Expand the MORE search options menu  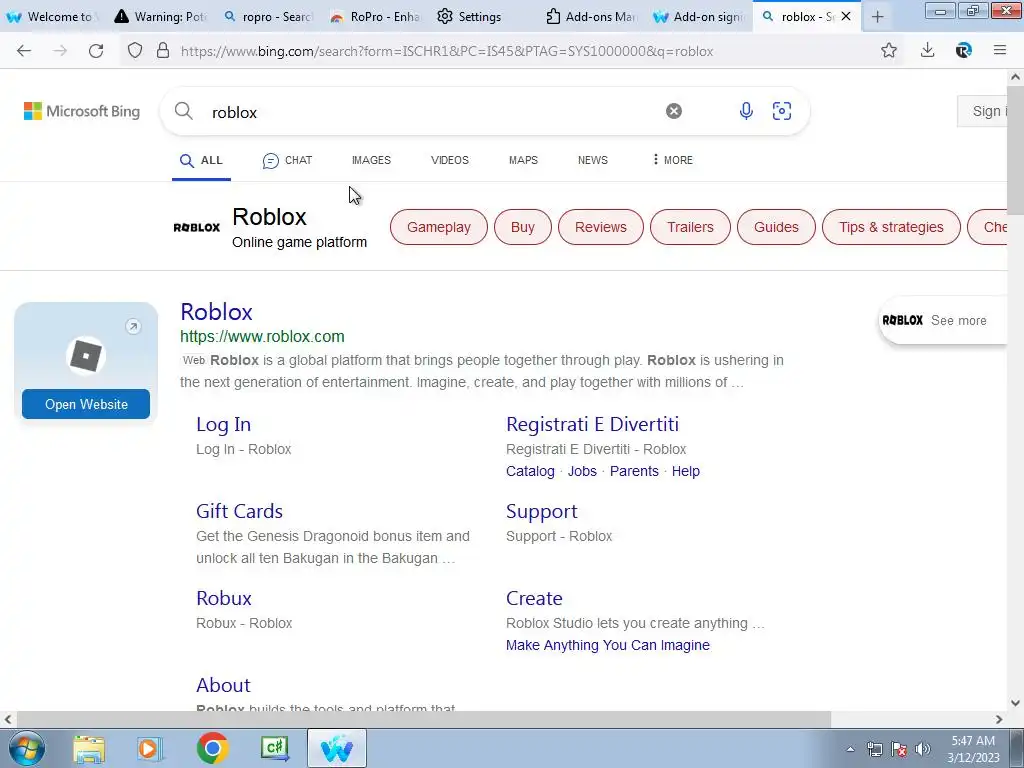673,160
